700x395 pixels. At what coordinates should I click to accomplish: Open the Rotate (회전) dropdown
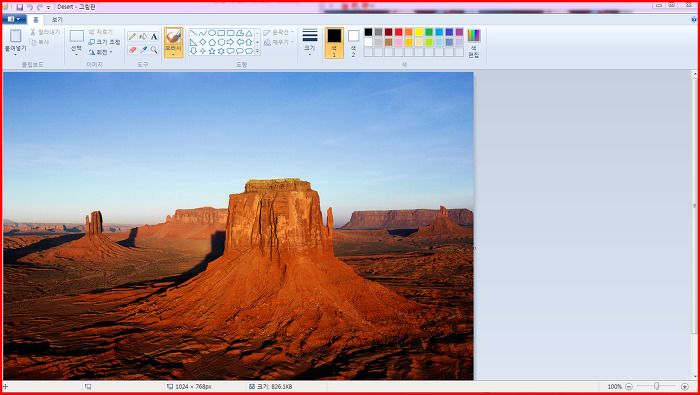pyautogui.click(x=100, y=52)
